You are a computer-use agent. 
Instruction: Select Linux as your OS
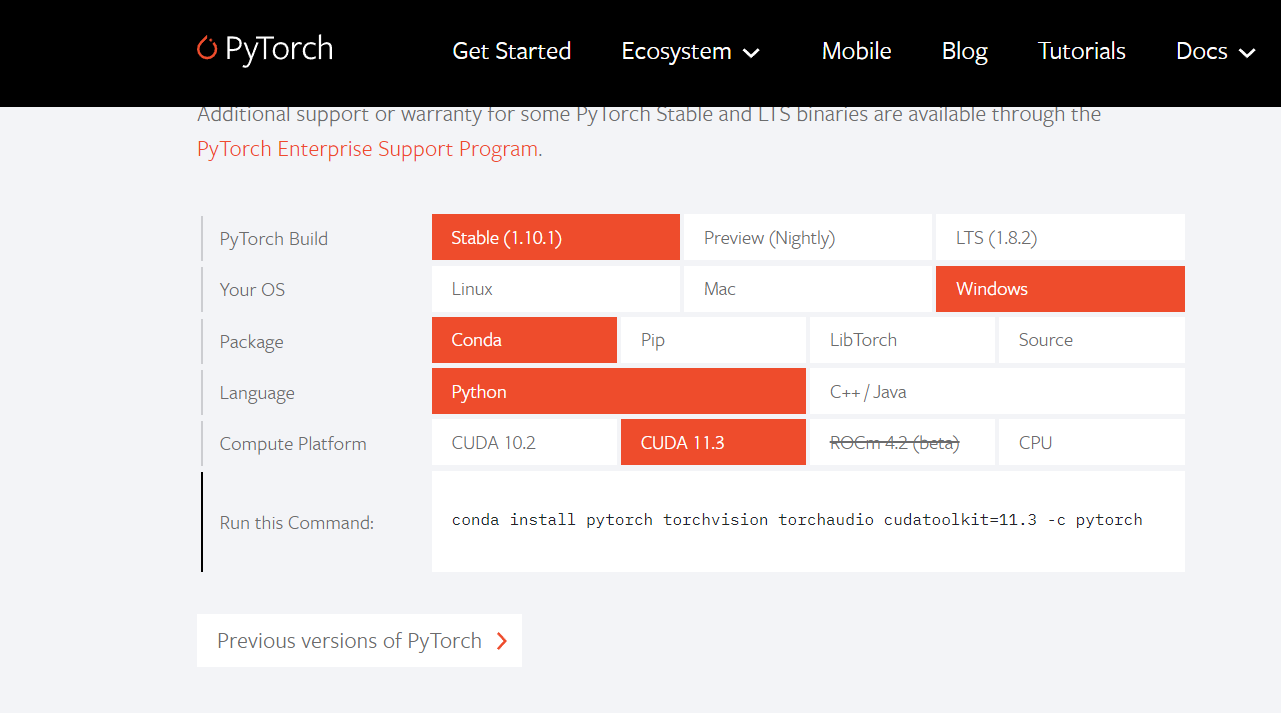tap(555, 289)
